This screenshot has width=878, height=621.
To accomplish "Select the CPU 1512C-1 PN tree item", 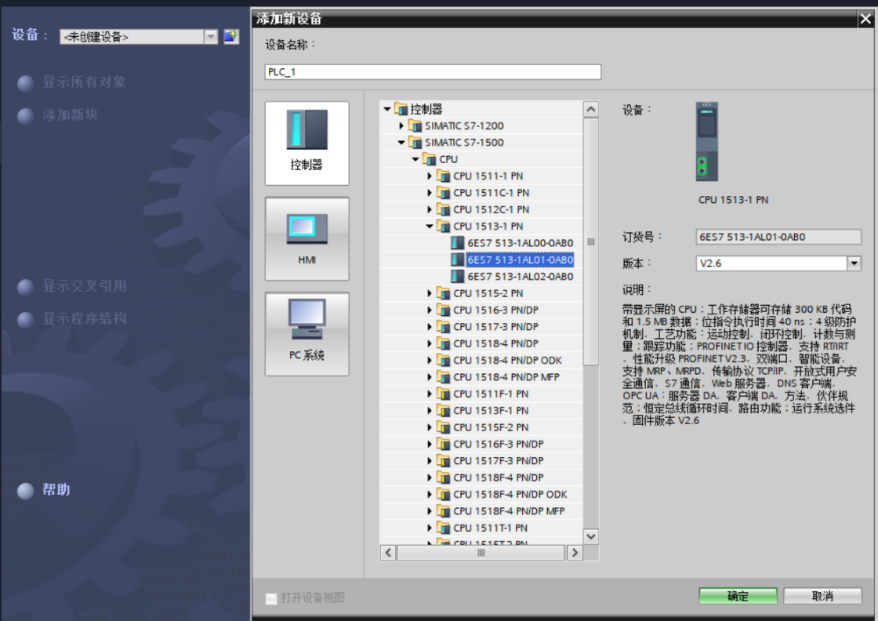I will pos(491,209).
